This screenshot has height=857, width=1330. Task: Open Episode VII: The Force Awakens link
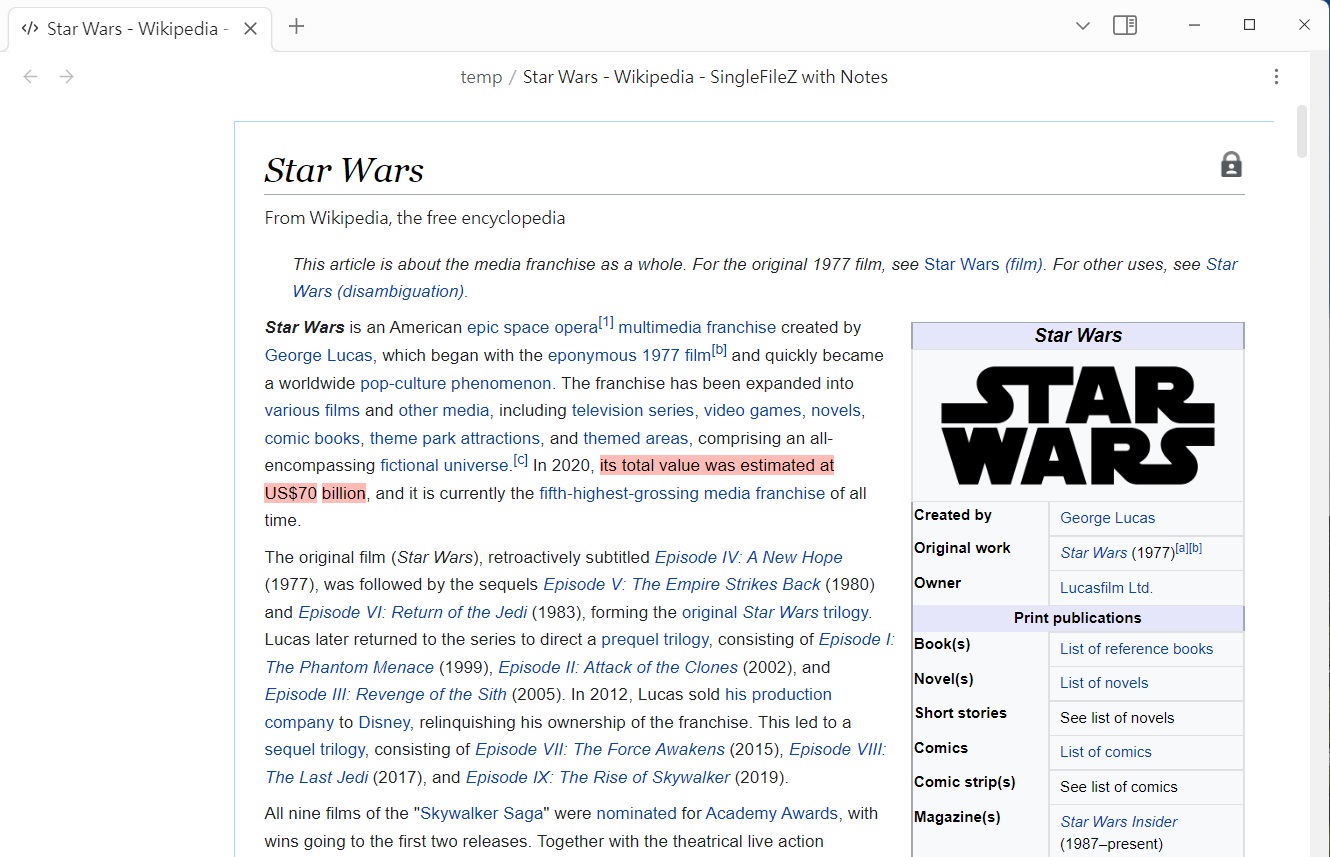tap(600, 749)
